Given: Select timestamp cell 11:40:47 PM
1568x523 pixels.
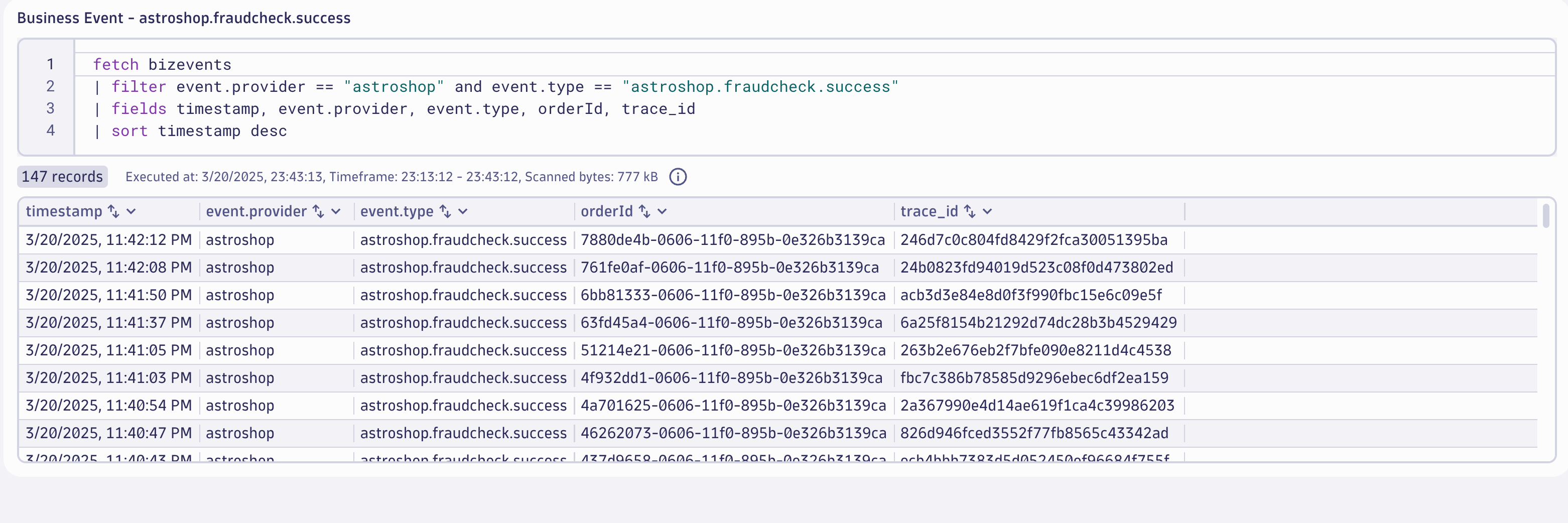Looking at the screenshot, I should click(x=108, y=433).
